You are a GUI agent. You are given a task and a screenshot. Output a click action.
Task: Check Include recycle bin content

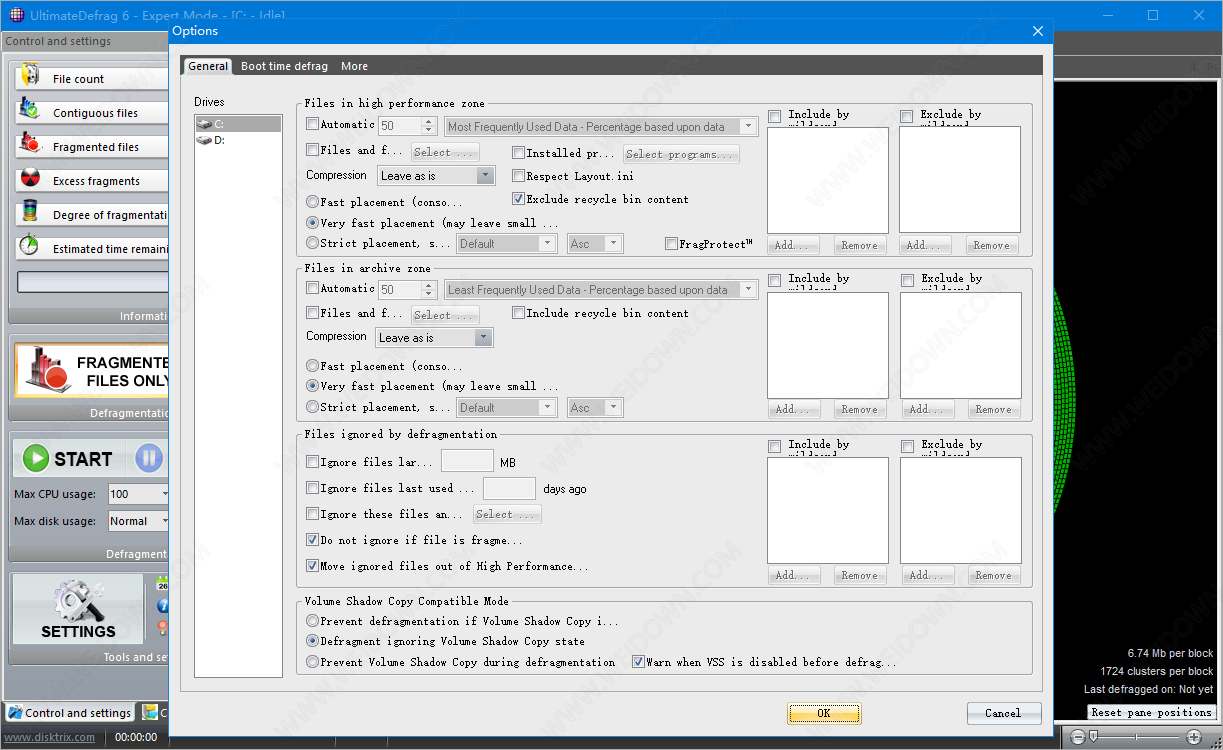(518, 313)
